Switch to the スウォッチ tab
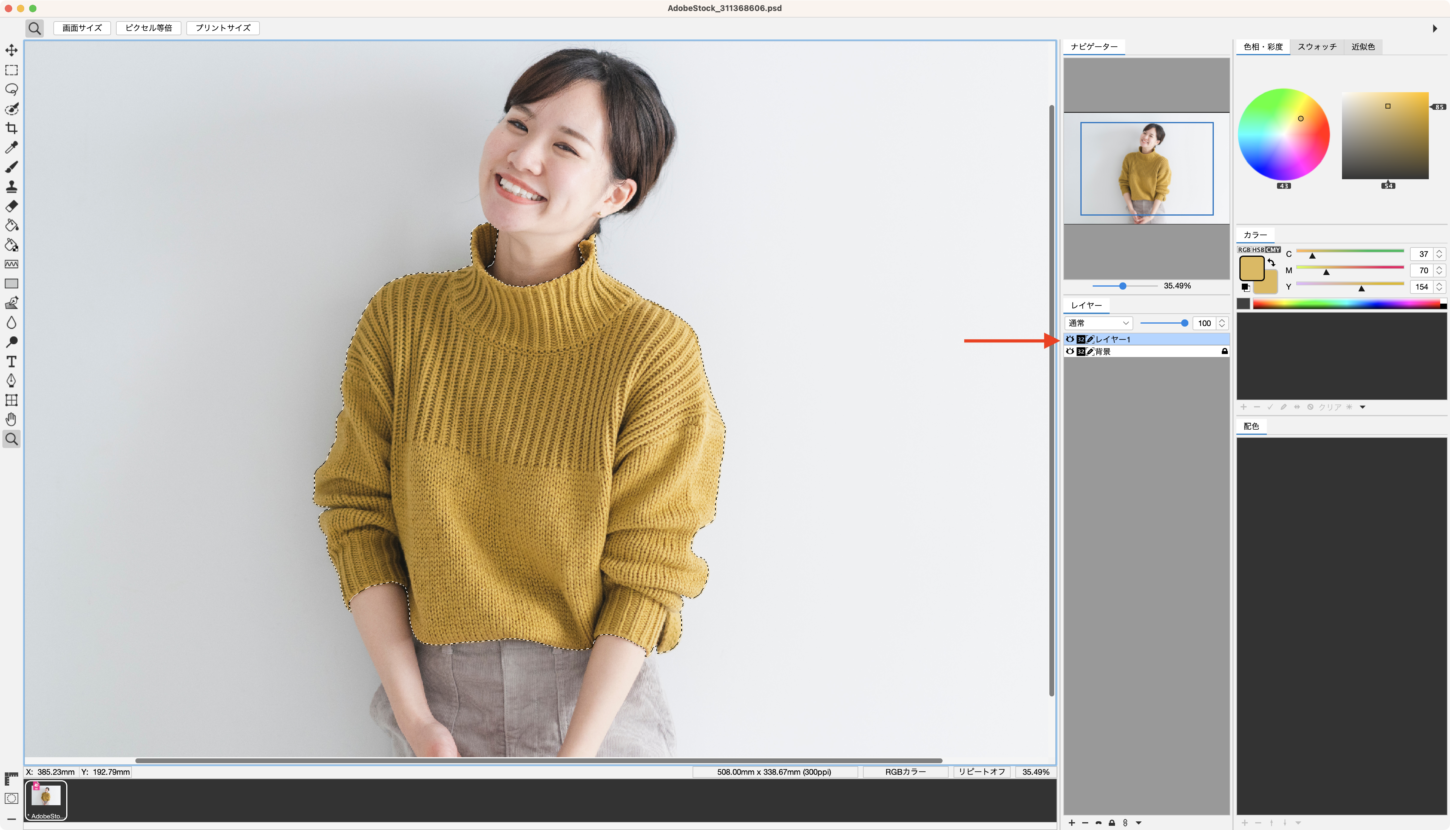 click(x=1316, y=47)
